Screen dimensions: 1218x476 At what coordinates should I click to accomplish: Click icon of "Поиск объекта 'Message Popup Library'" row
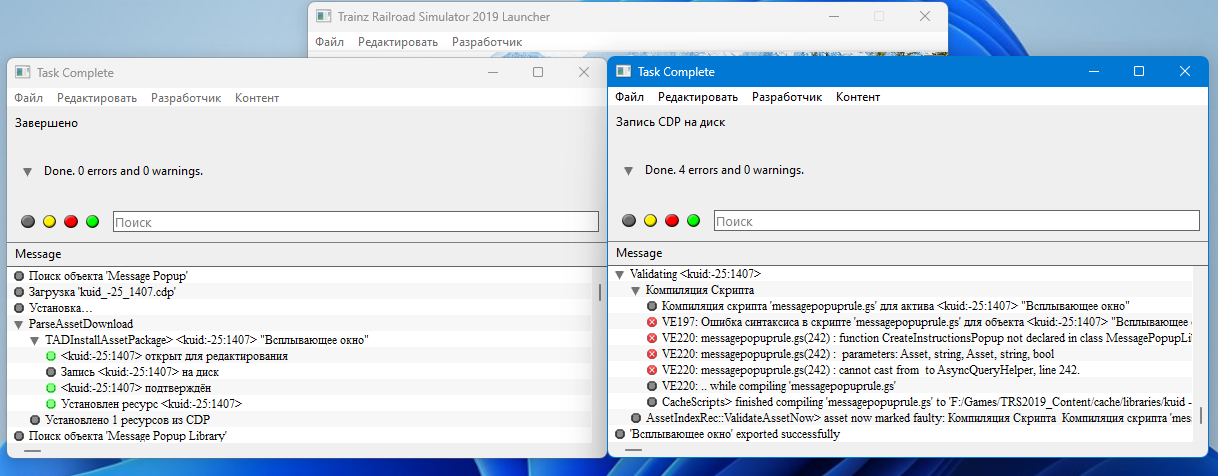coord(20,436)
